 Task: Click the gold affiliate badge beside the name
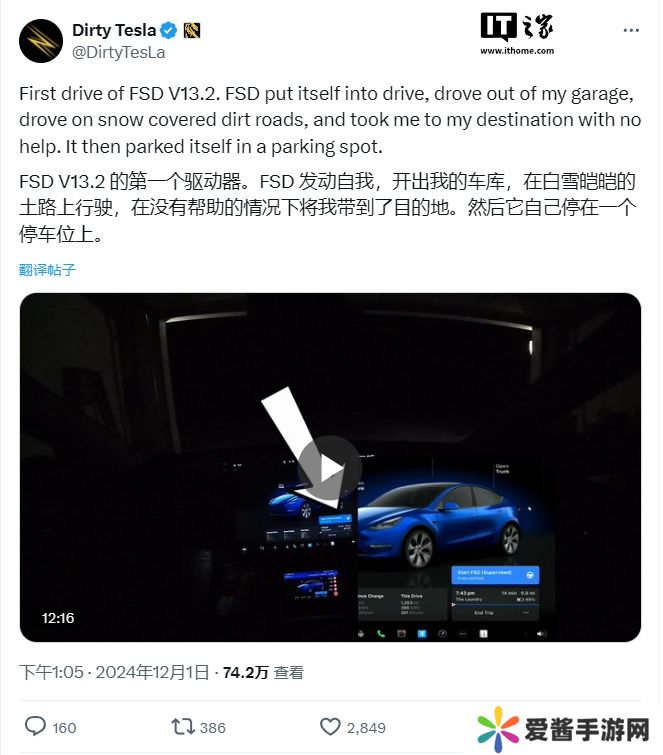(192, 31)
